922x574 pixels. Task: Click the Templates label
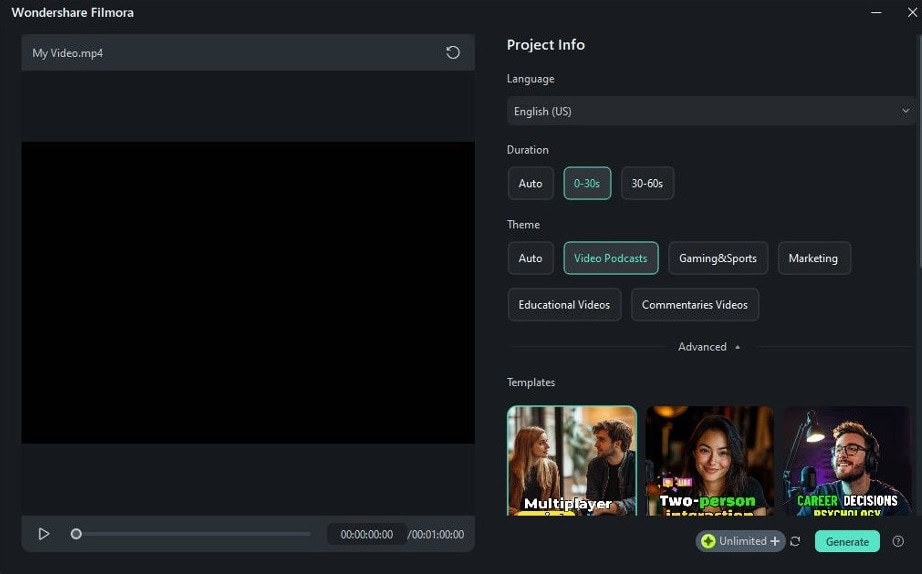click(x=531, y=382)
